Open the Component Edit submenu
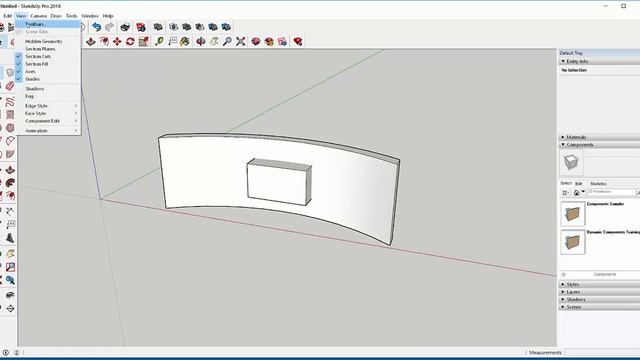 pos(48,121)
